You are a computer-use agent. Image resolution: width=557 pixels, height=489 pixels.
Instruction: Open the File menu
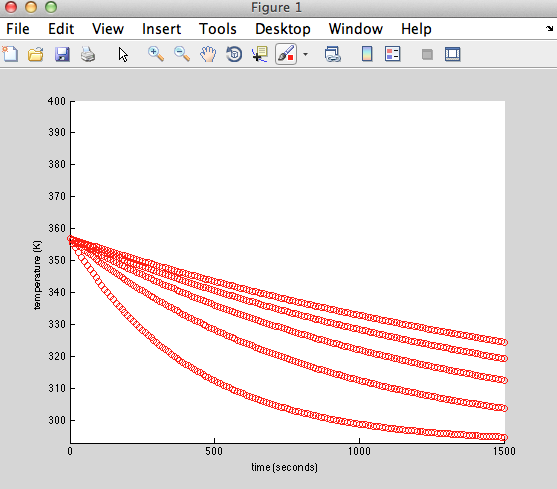[18, 29]
